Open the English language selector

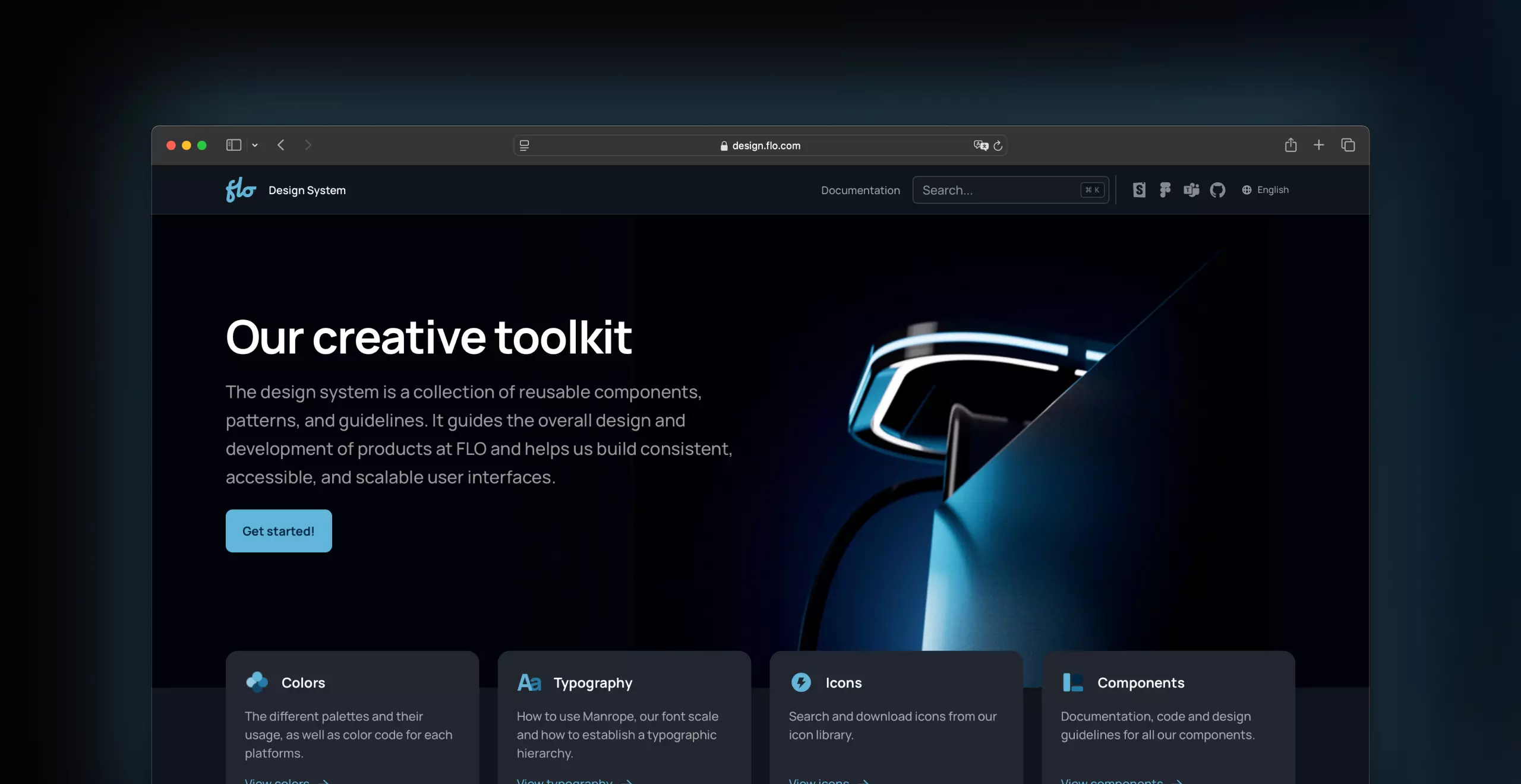[1266, 190]
